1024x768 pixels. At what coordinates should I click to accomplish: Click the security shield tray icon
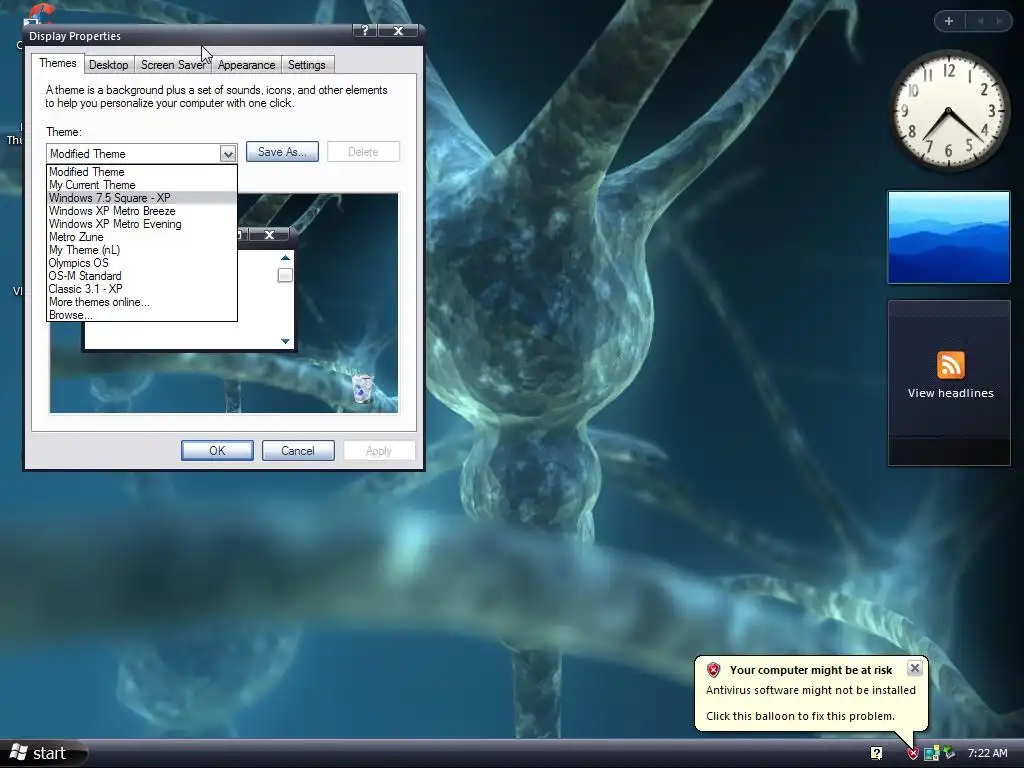tap(913, 753)
